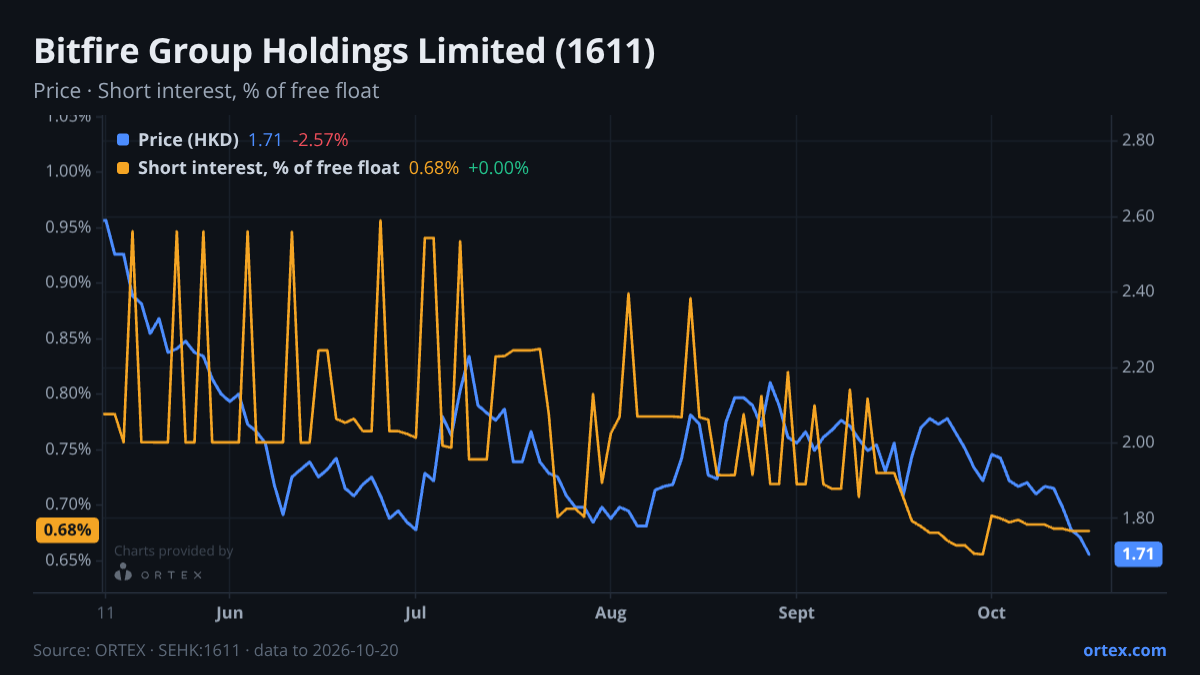Click the 2.00 right axis label

[x=1139, y=443]
